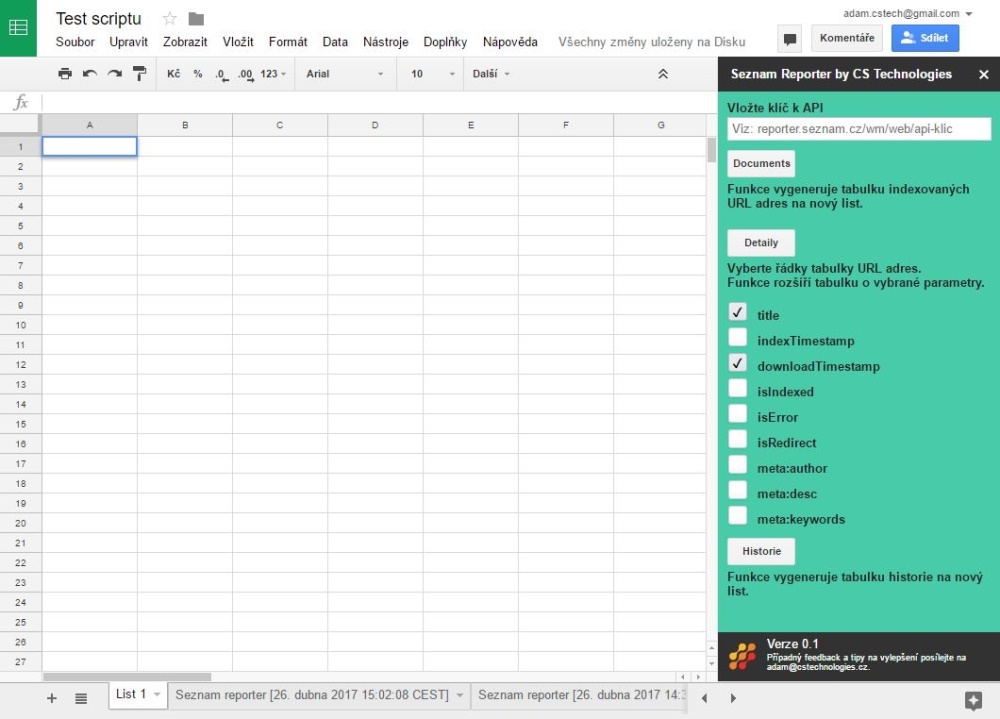Decrease decimal places
The width and height of the screenshot is (1000, 719).
(x=221, y=75)
